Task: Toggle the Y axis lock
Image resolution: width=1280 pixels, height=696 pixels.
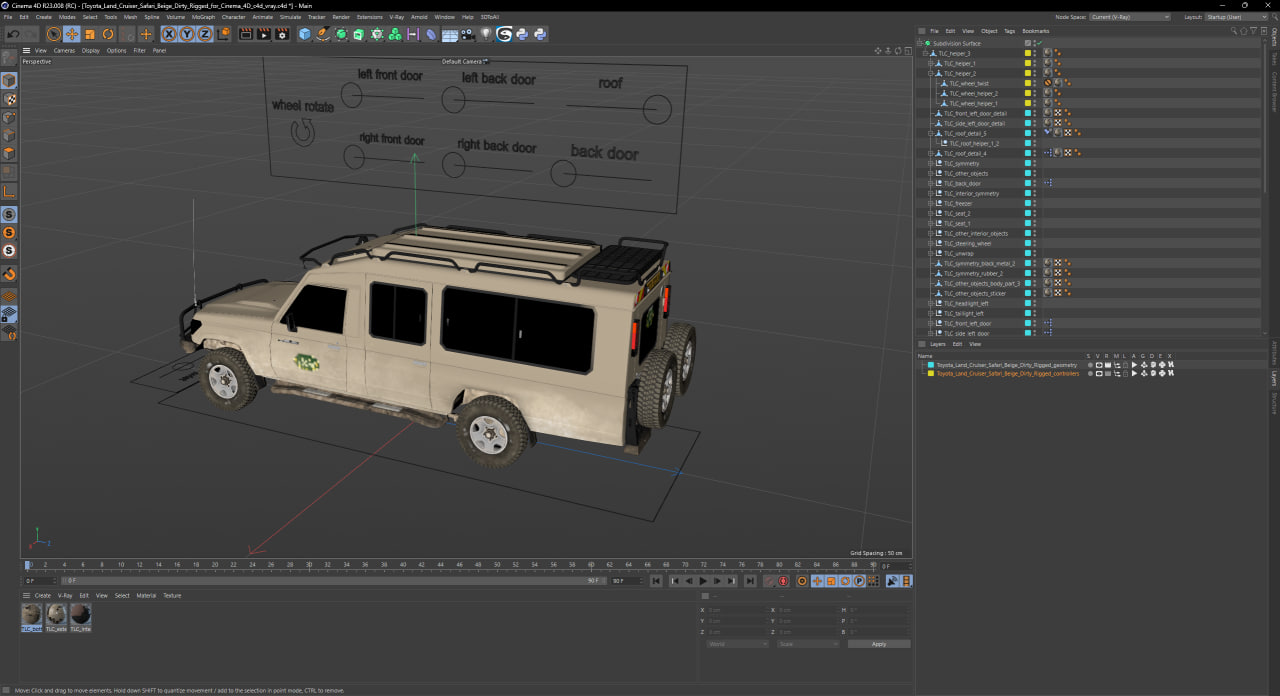Action: 188,34
